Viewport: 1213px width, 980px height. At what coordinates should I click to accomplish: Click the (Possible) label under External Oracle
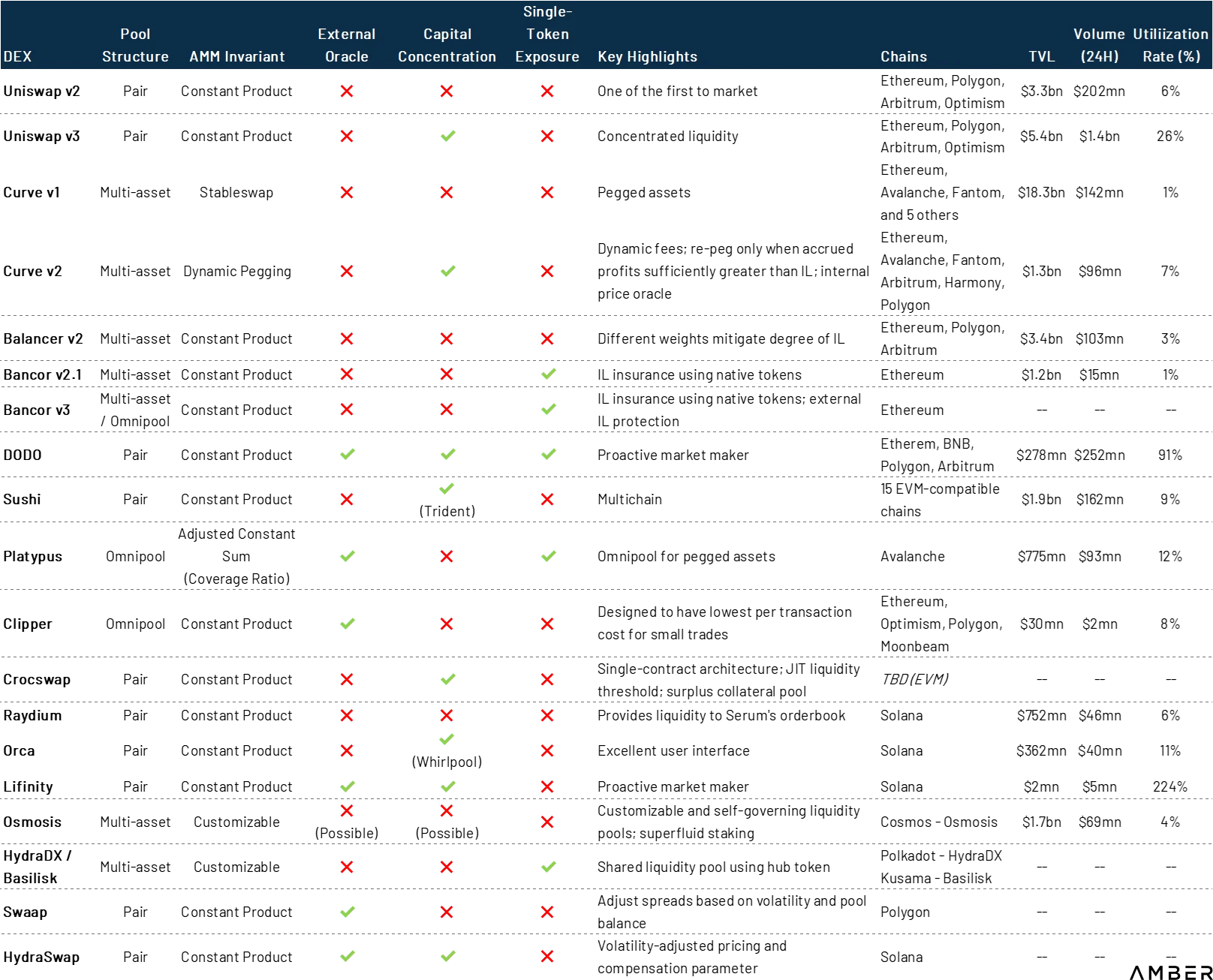[347, 833]
